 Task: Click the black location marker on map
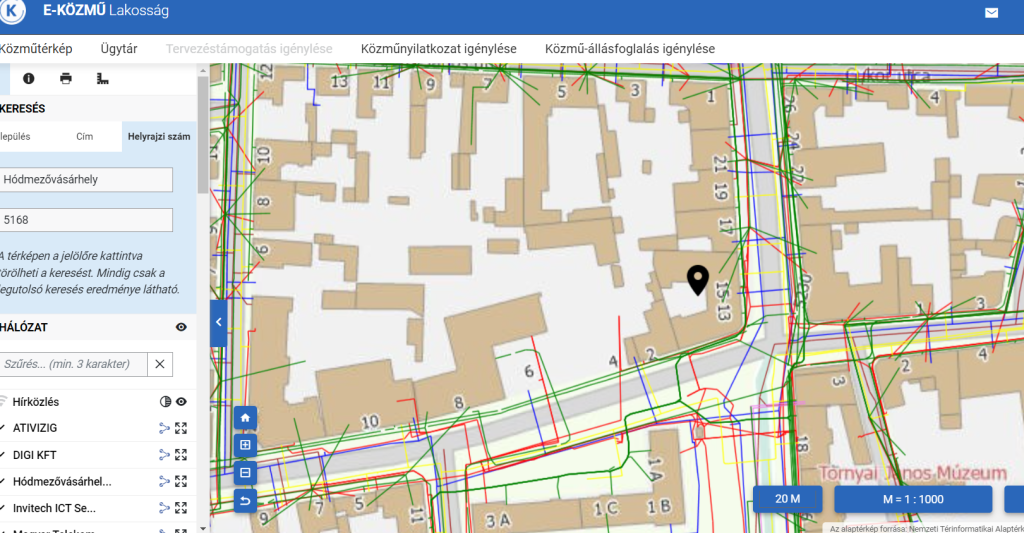pos(698,279)
